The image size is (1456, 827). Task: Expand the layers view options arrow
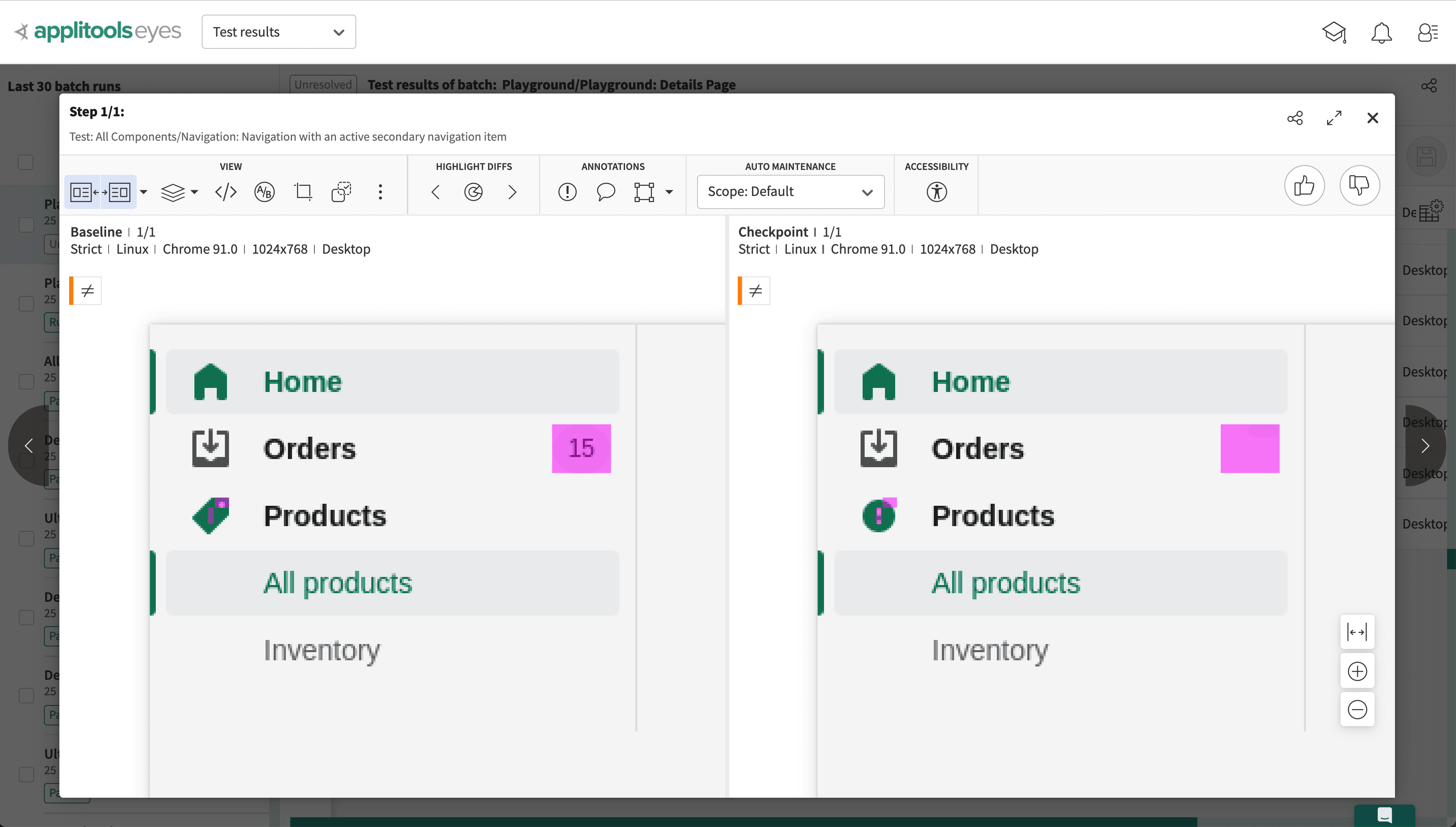click(194, 192)
